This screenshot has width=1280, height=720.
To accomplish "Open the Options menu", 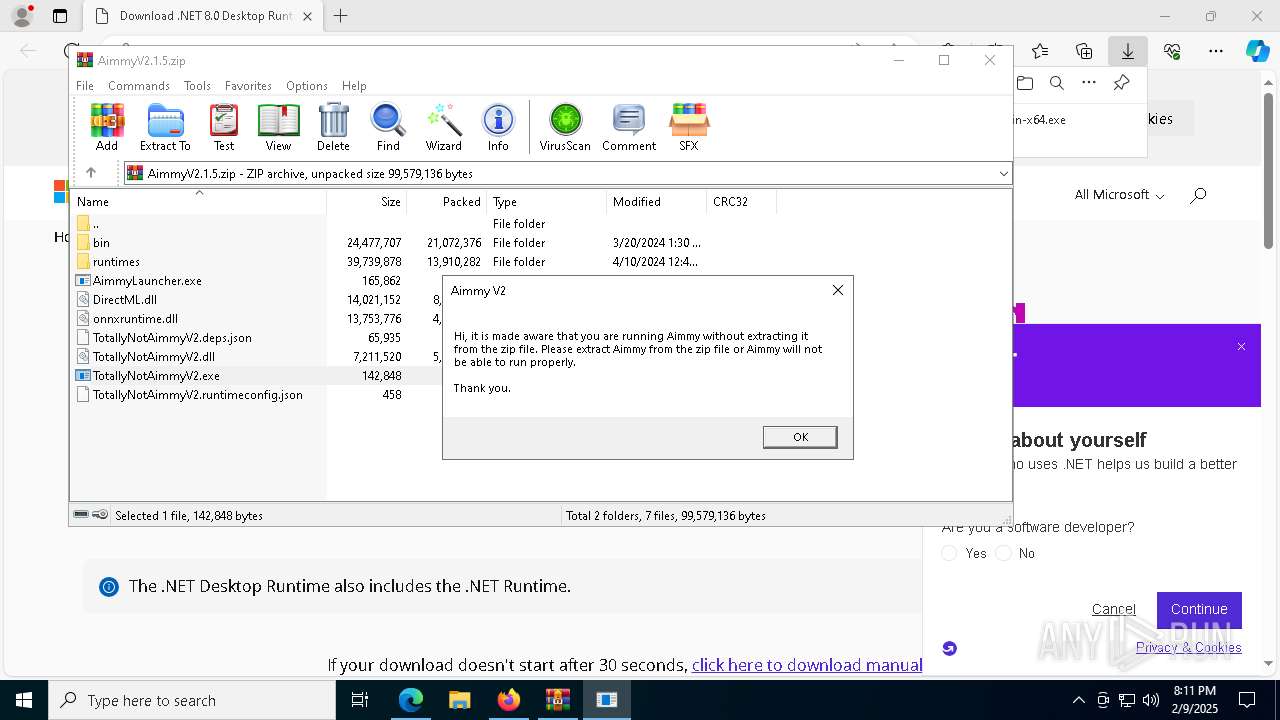I will tap(307, 86).
